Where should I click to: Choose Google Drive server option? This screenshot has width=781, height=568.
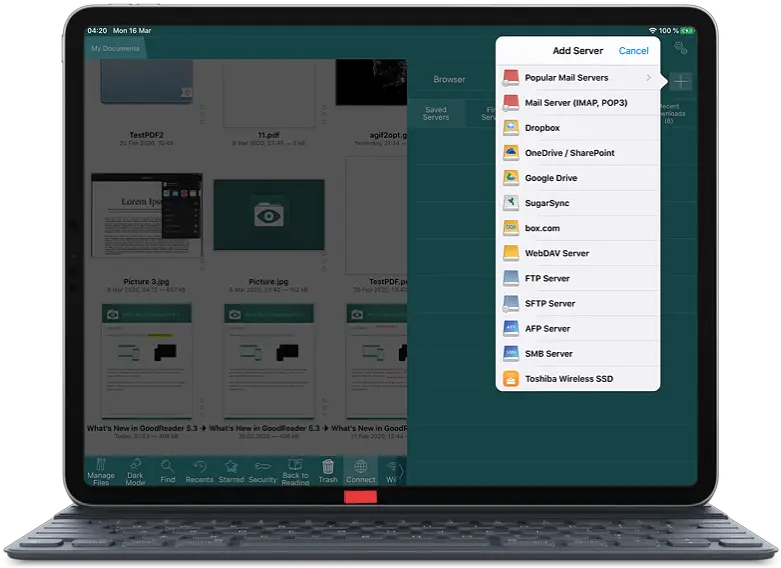[578, 178]
